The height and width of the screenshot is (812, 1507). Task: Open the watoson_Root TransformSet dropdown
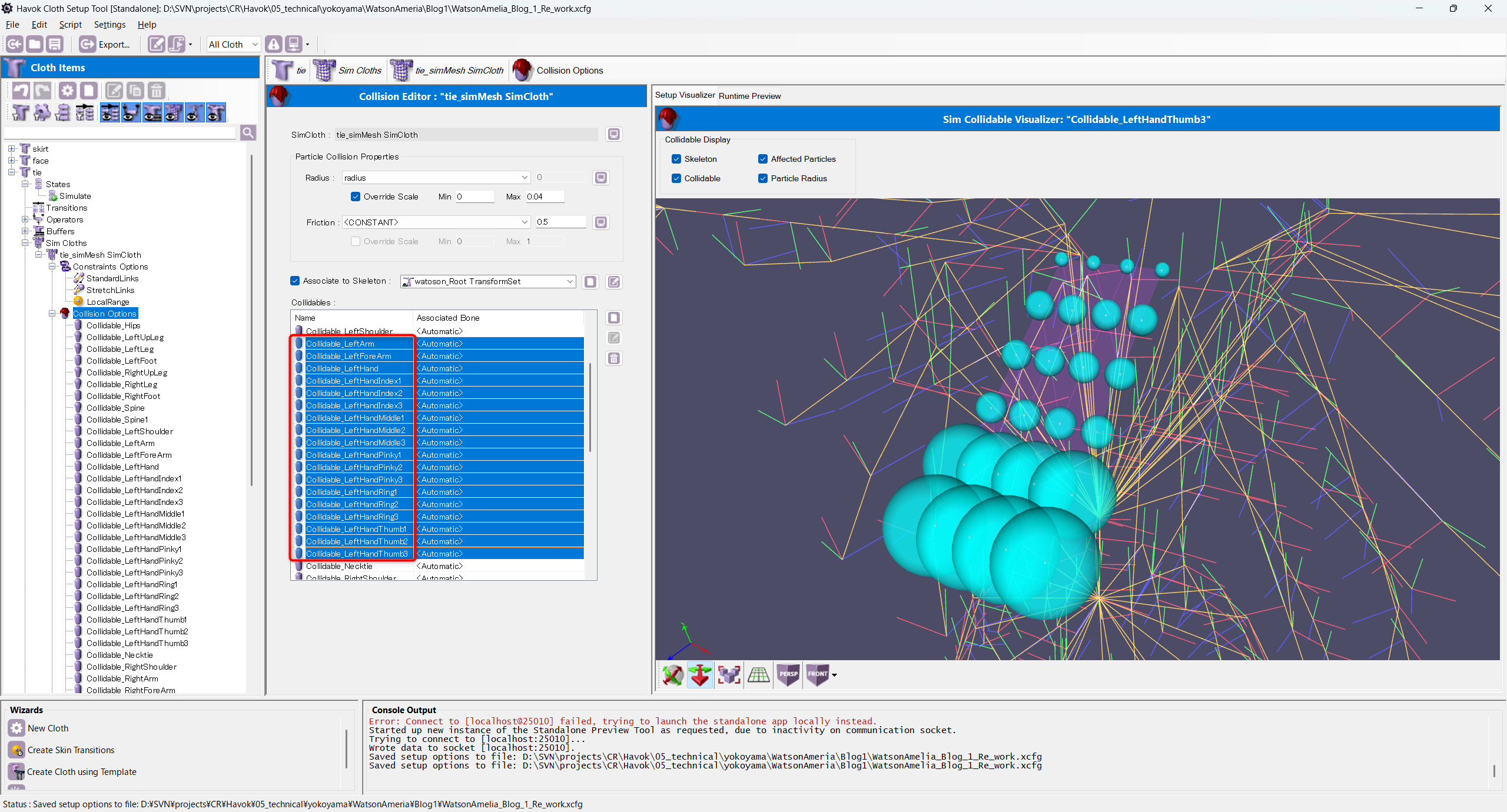[x=487, y=281]
